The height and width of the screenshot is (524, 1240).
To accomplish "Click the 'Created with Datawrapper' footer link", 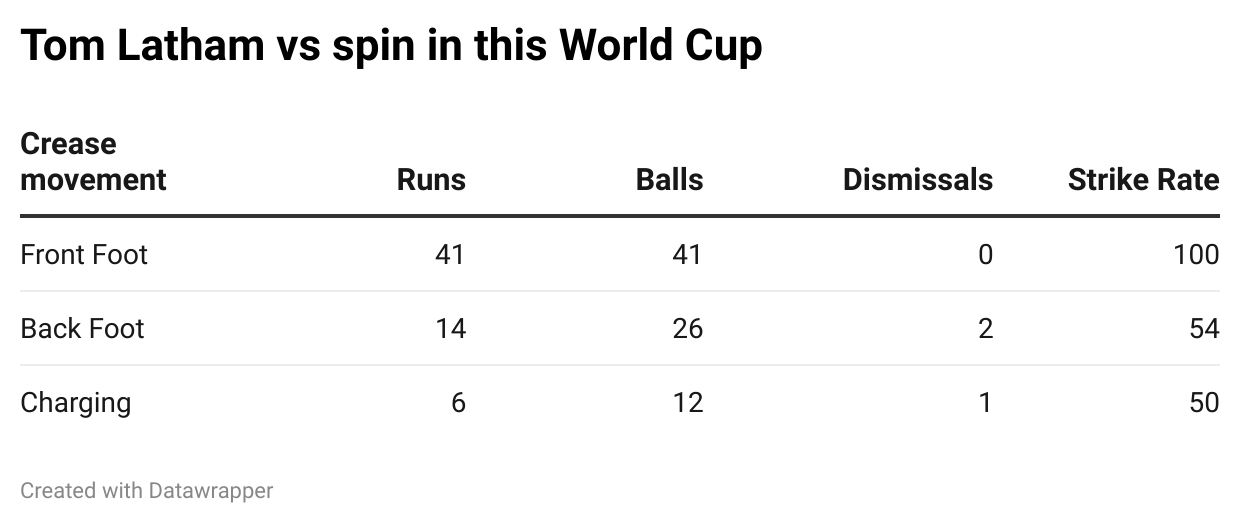I will (146, 490).
